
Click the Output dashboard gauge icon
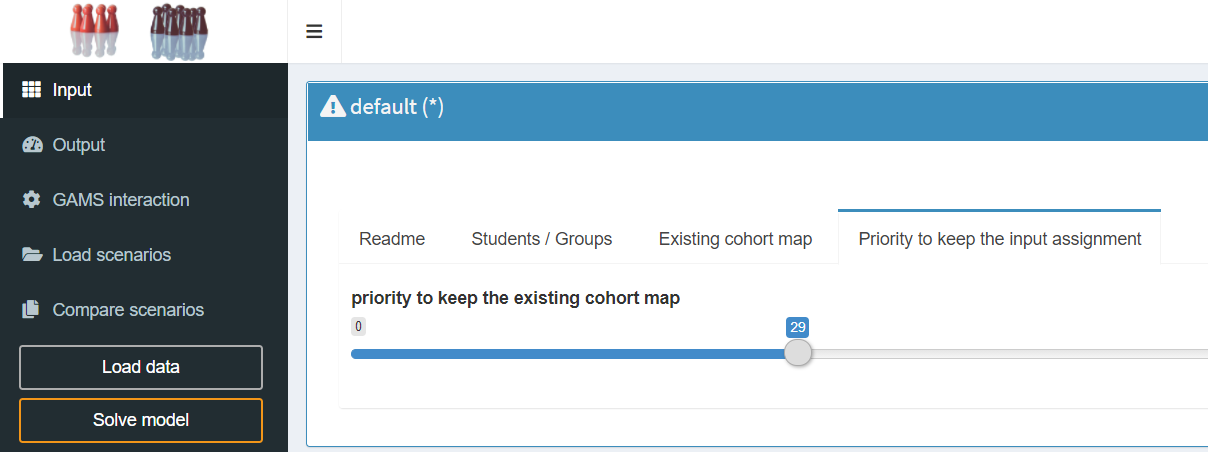pos(31,145)
